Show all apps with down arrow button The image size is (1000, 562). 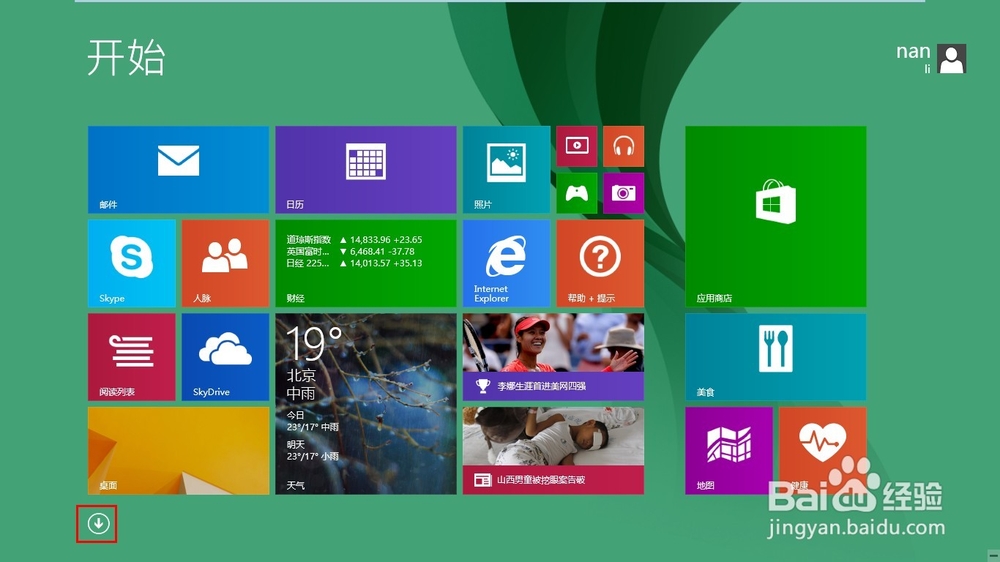point(98,524)
